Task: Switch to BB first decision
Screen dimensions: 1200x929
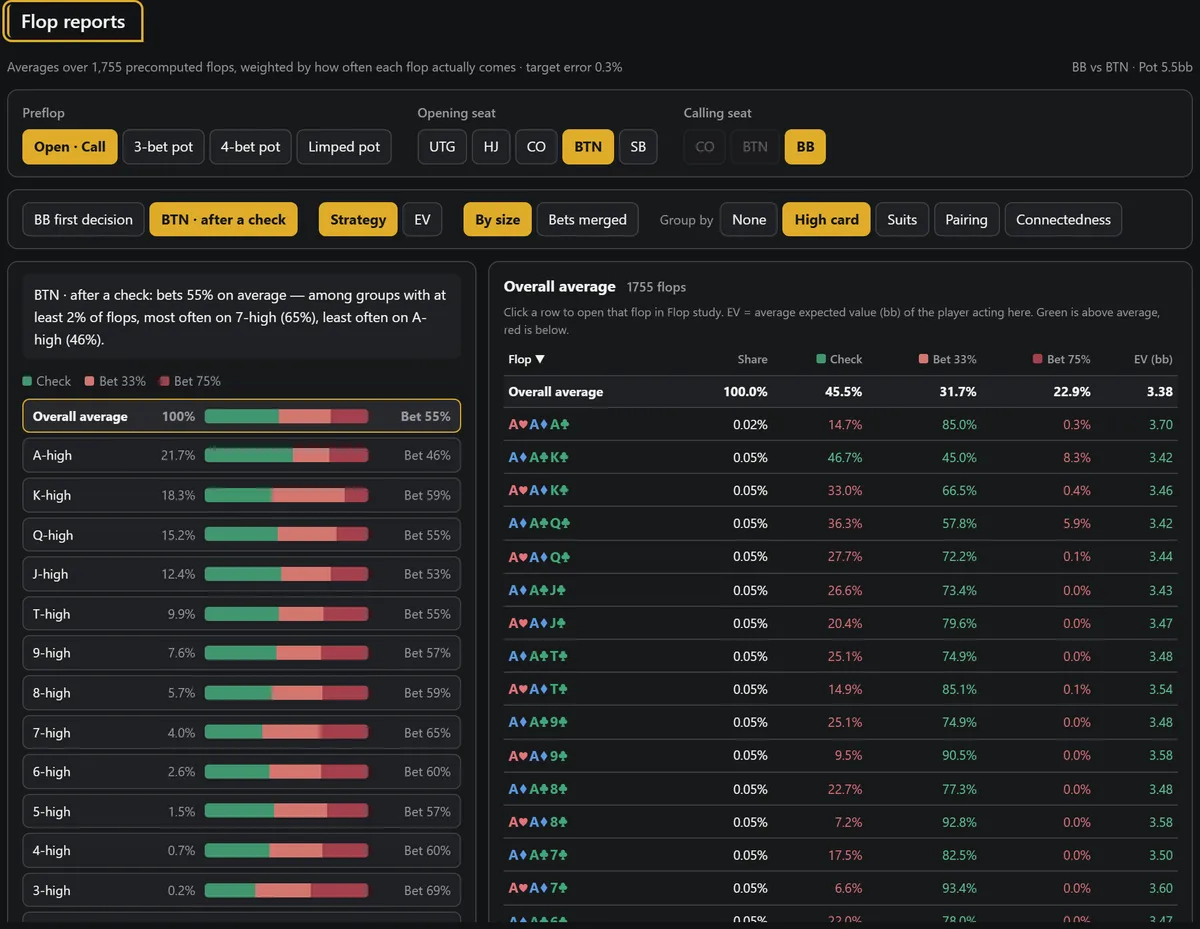Action: click(83, 220)
